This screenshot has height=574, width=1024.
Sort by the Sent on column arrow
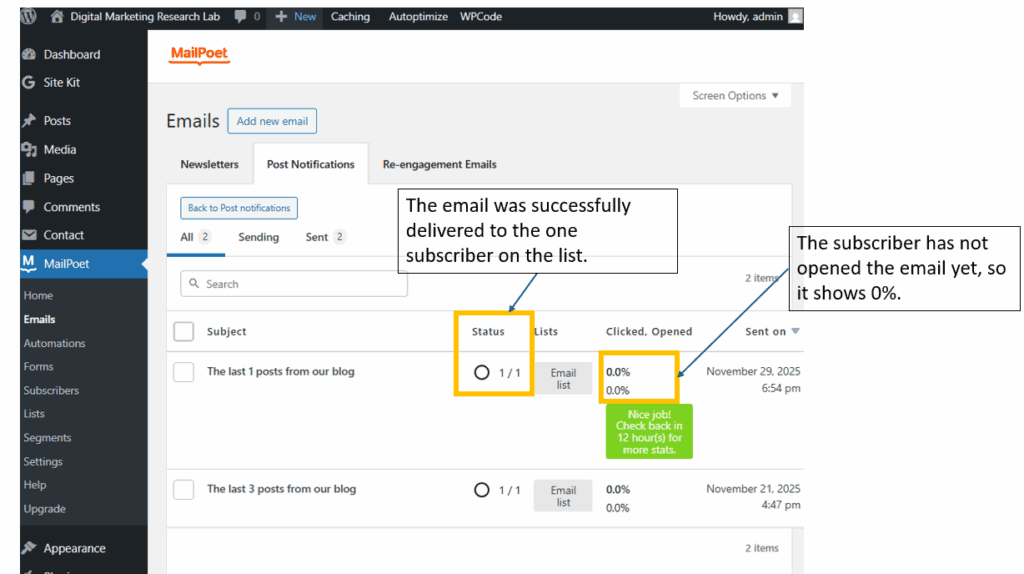[795, 332]
